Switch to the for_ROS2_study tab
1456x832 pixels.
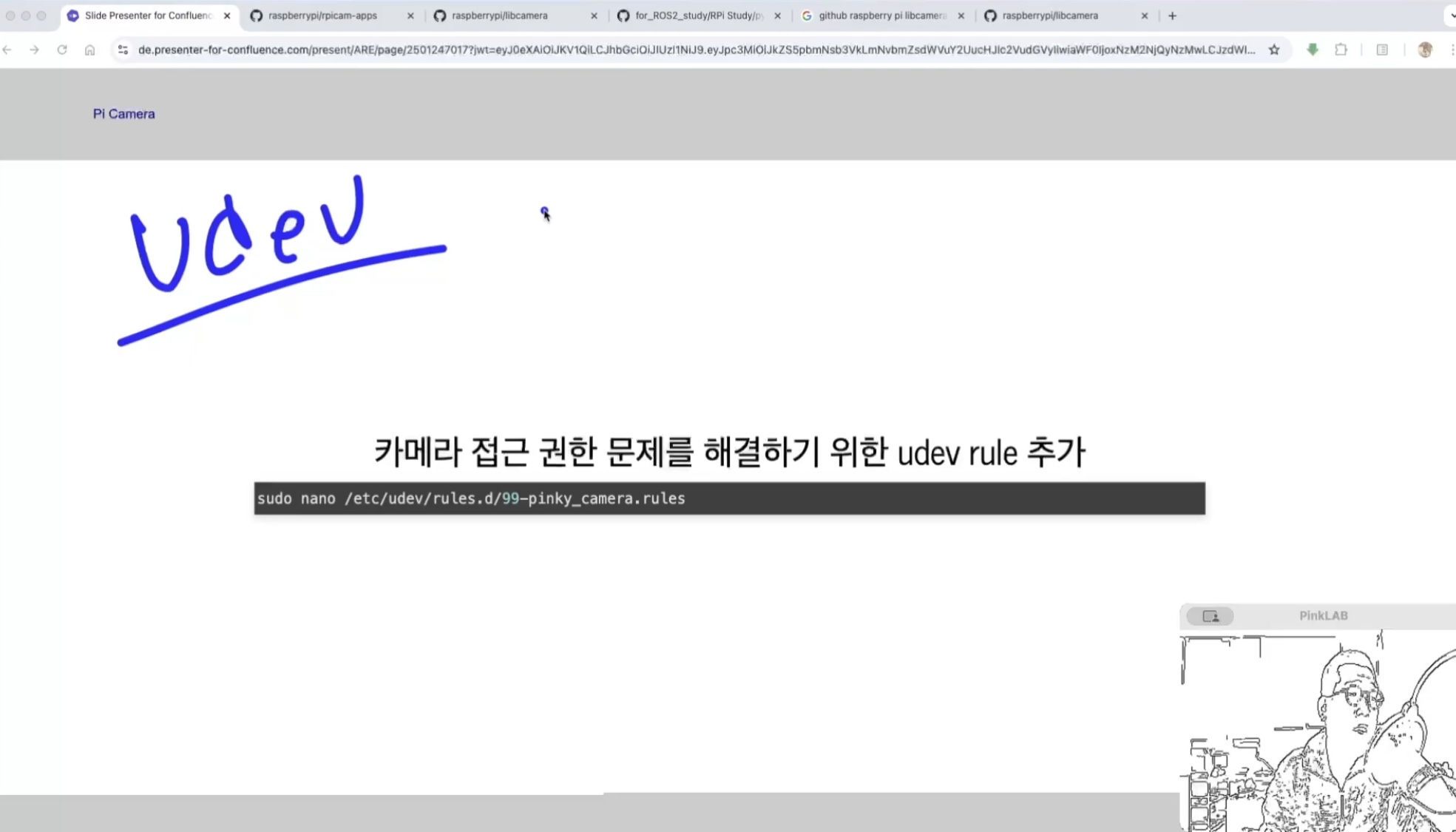pos(698,16)
